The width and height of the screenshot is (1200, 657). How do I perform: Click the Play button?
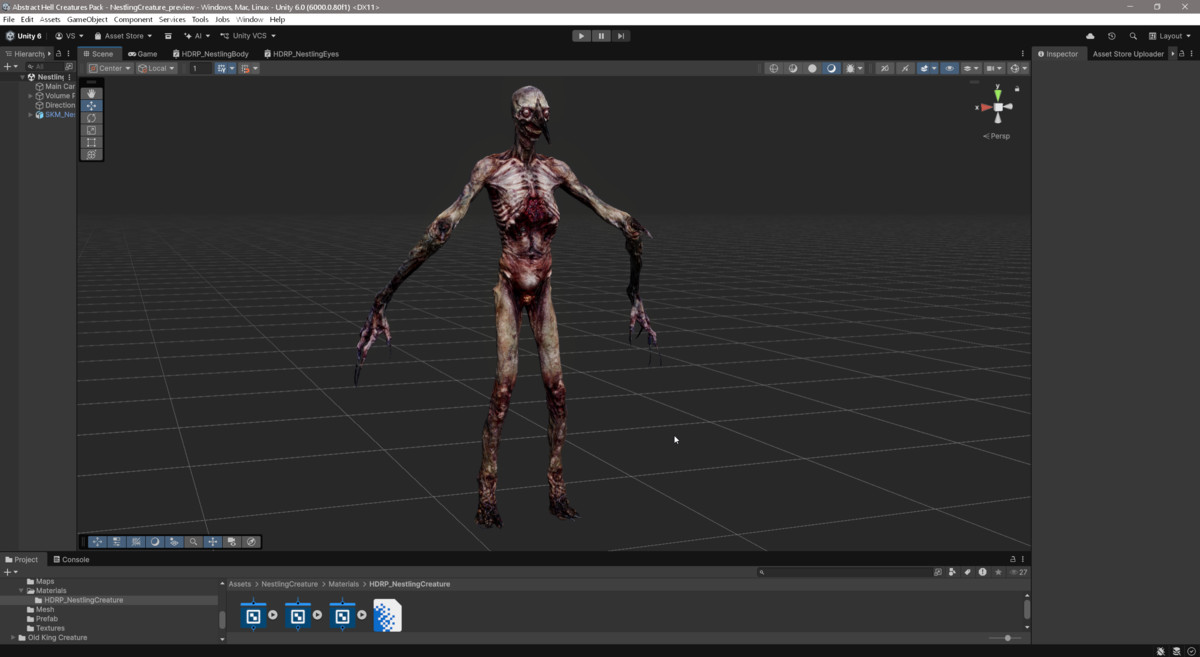tap(581, 36)
